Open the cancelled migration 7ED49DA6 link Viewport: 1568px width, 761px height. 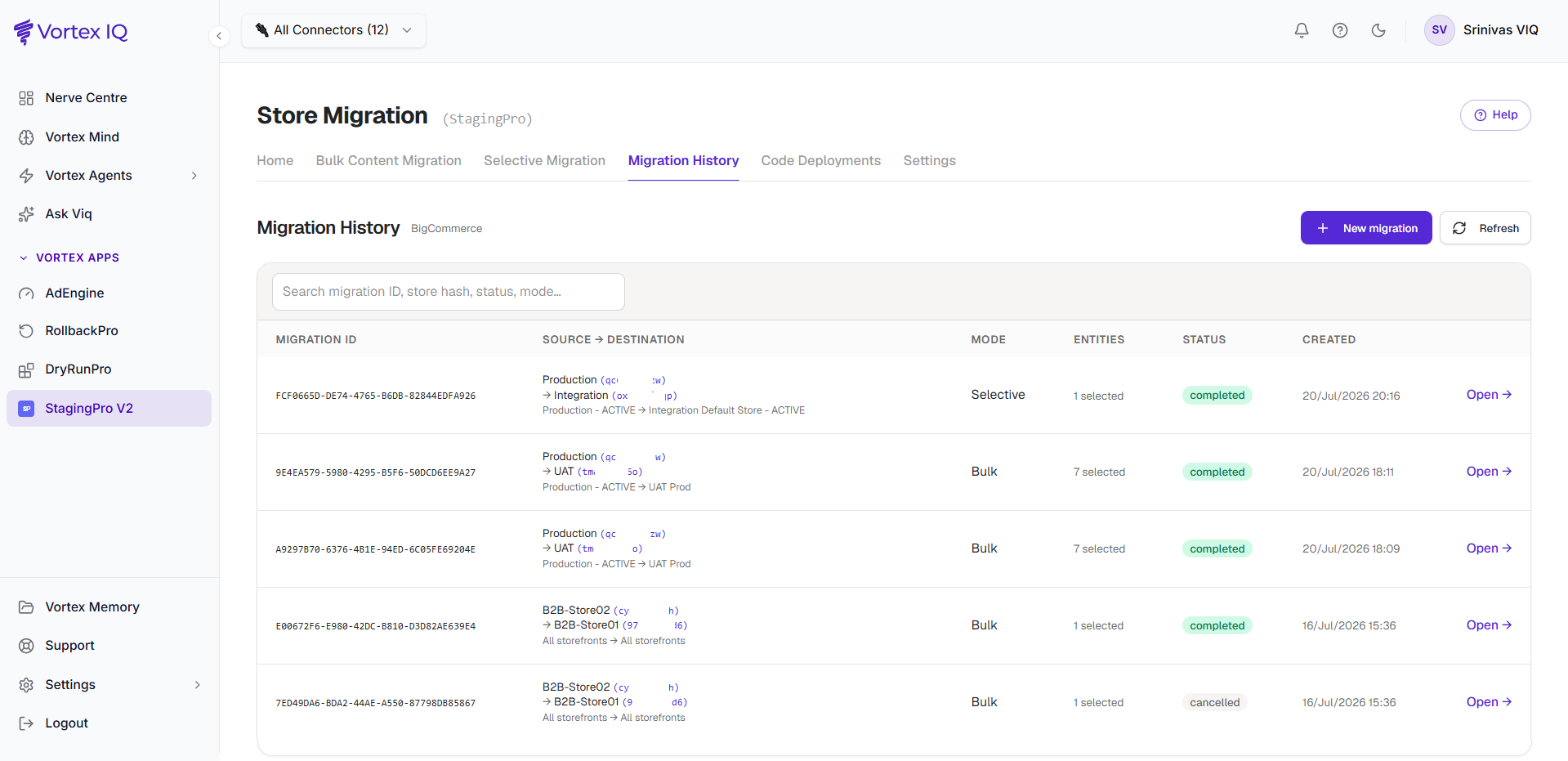1489,702
